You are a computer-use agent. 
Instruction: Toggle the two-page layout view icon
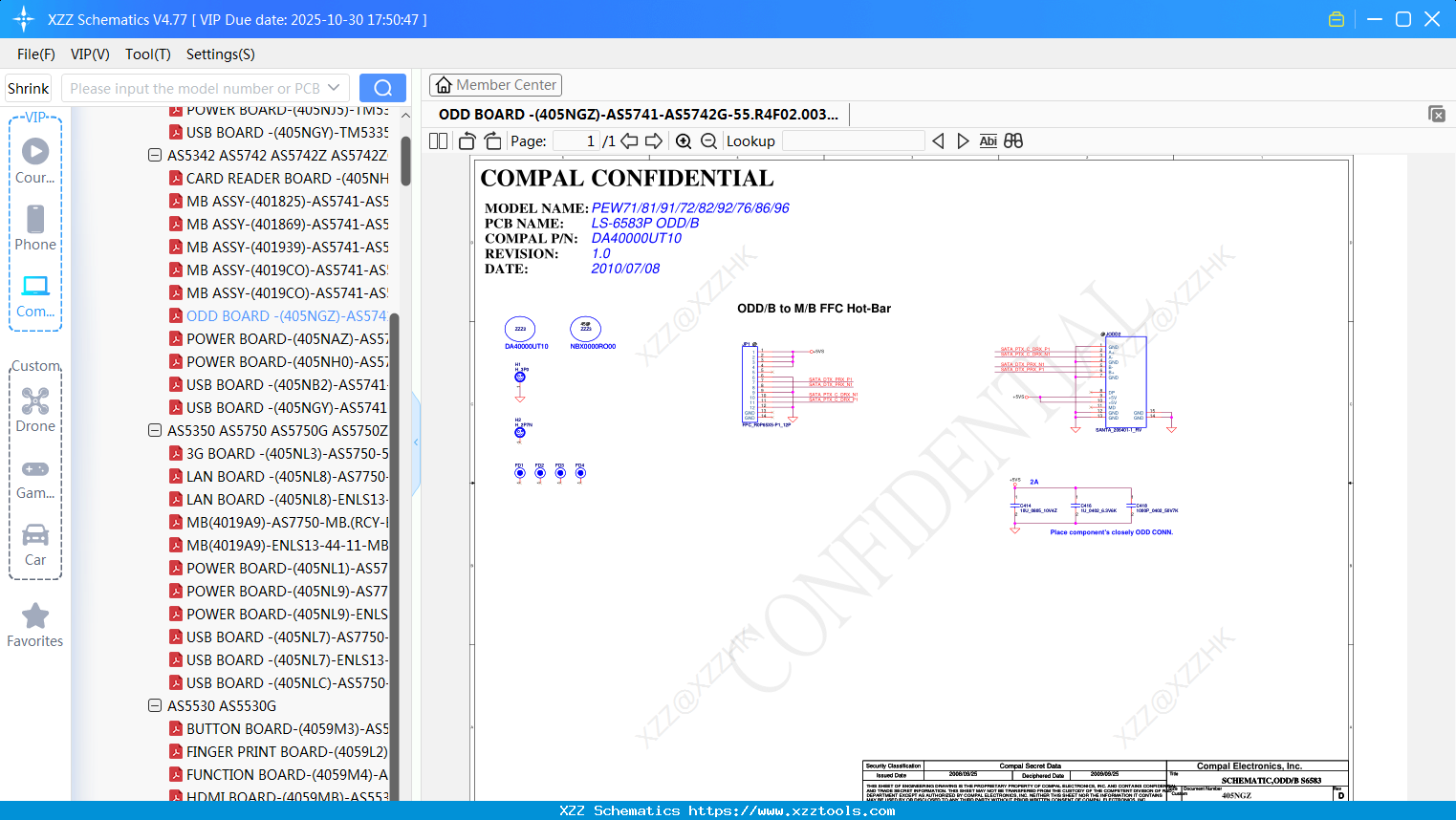pos(438,141)
